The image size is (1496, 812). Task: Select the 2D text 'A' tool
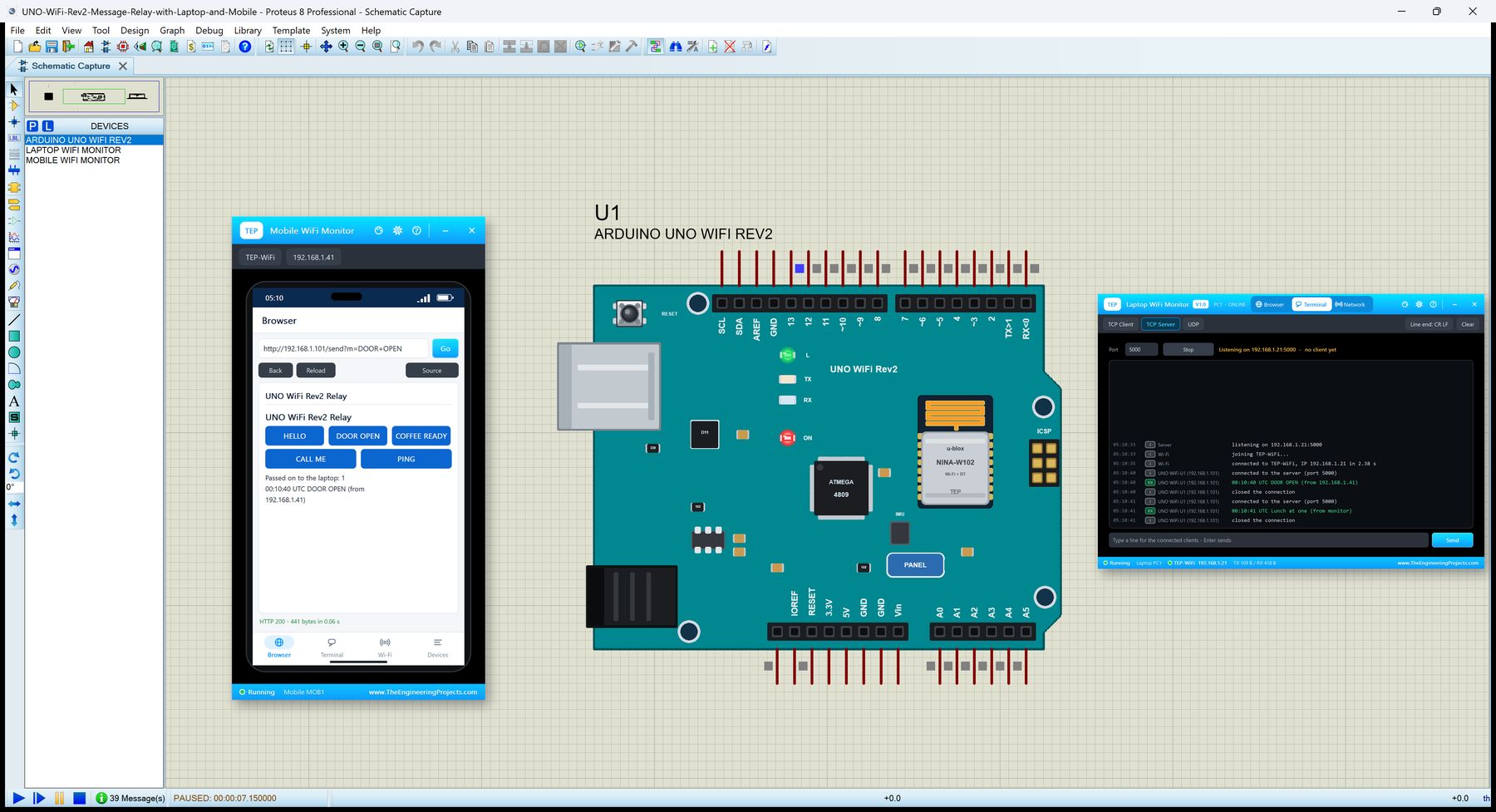pyautogui.click(x=13, y=401)
